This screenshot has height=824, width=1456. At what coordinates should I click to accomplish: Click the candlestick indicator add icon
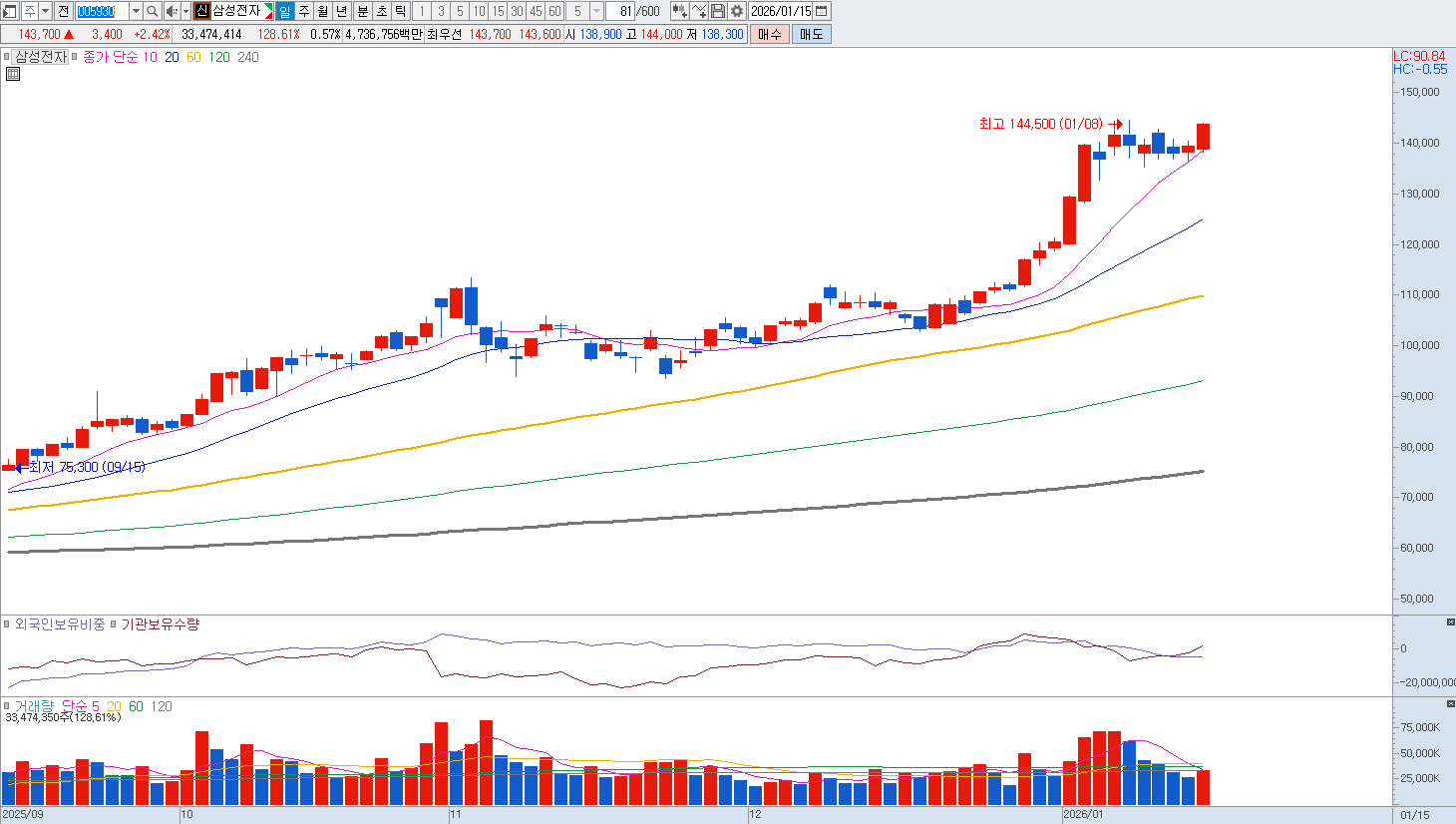click(679, 11)
